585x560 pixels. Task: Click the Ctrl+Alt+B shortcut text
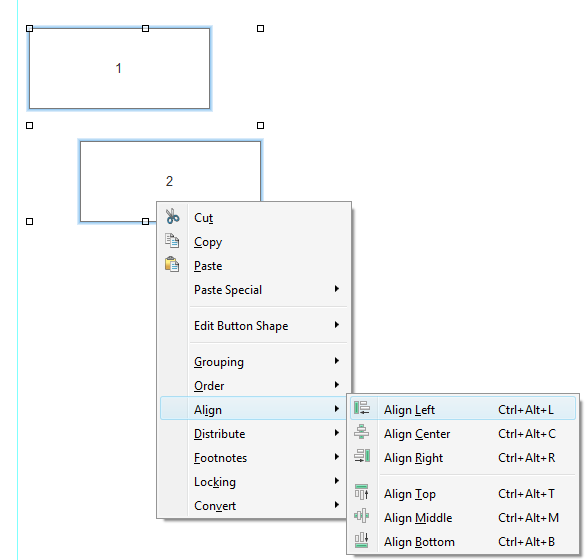(526, 541)
